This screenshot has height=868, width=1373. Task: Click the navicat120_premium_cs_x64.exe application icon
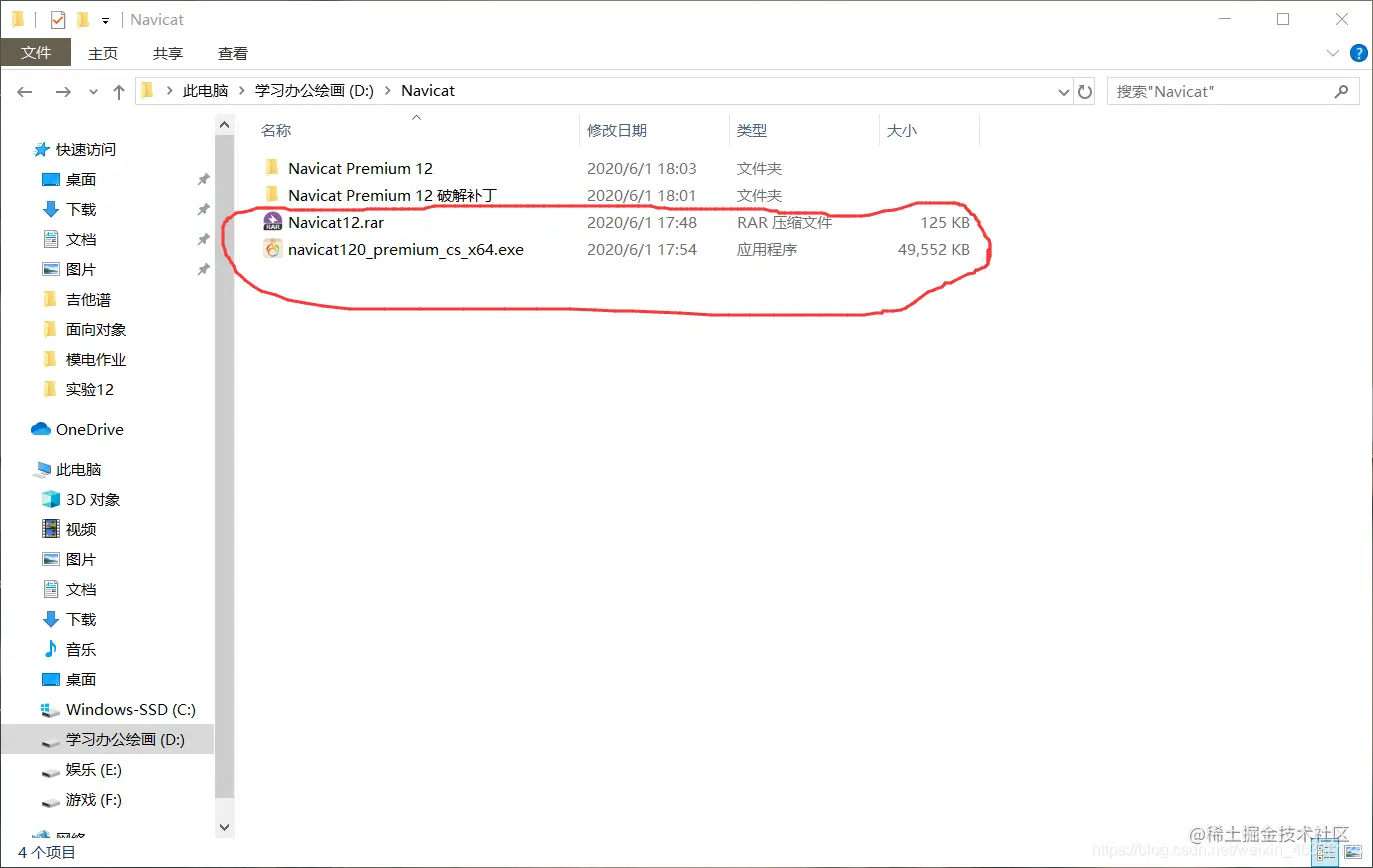click(x=273, y=249)
